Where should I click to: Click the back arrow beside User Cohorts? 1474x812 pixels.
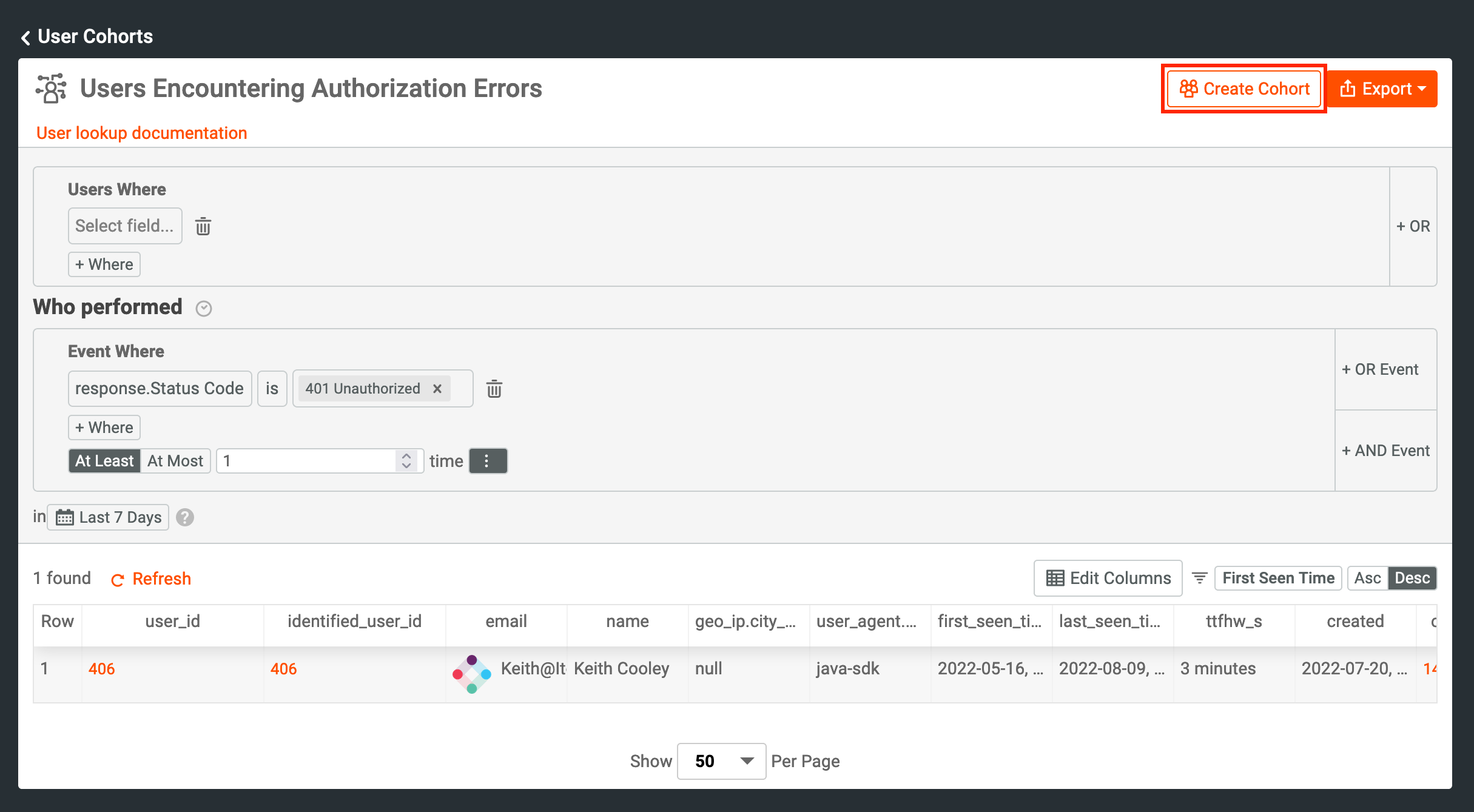[x=25, y=37]
